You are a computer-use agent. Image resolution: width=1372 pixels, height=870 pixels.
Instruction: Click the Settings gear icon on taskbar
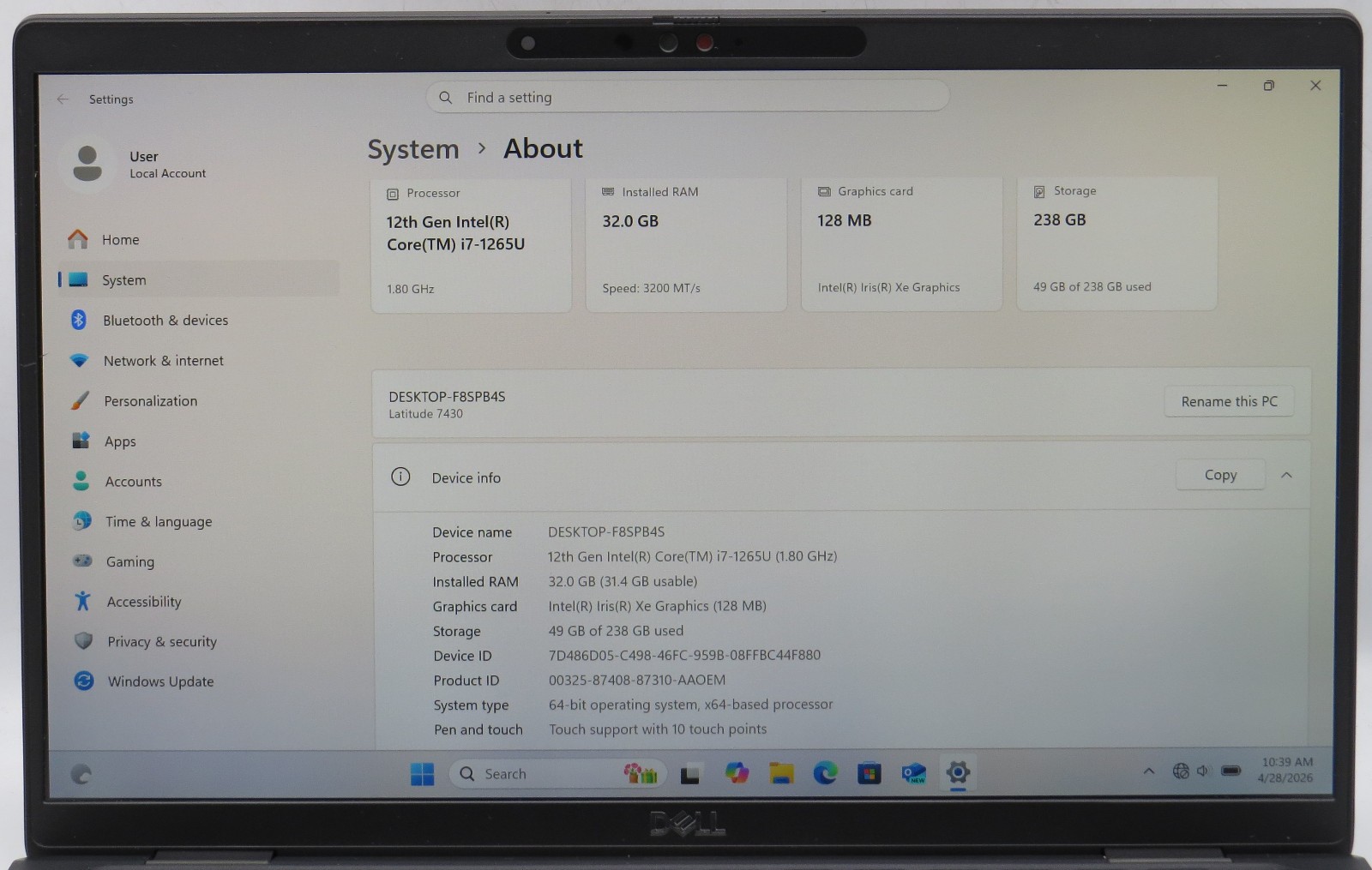click(x=958, y=772)
